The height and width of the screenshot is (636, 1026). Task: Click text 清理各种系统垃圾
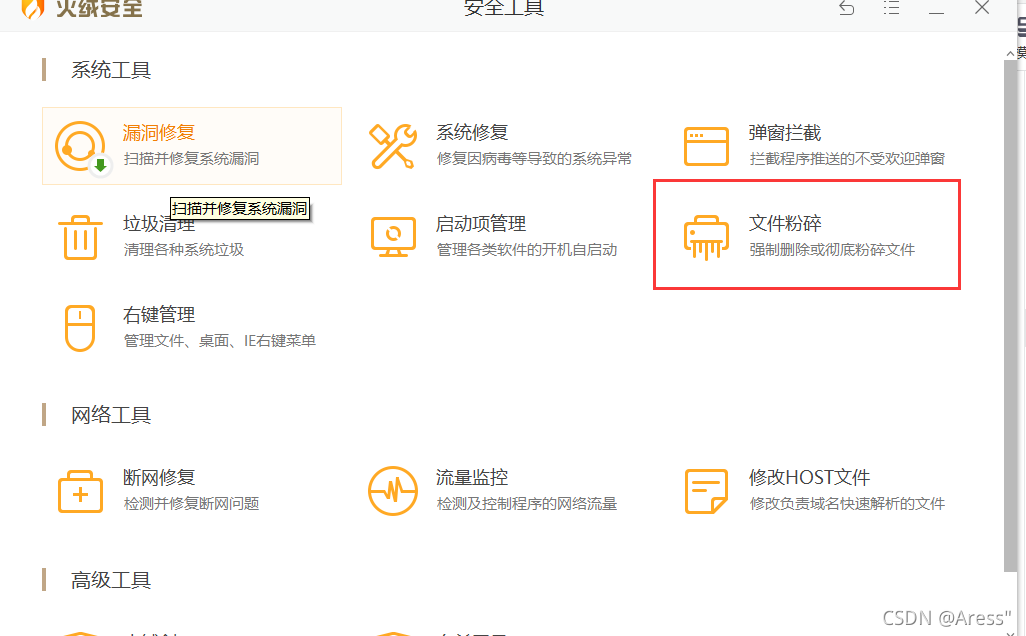click(x=183, y=250)
